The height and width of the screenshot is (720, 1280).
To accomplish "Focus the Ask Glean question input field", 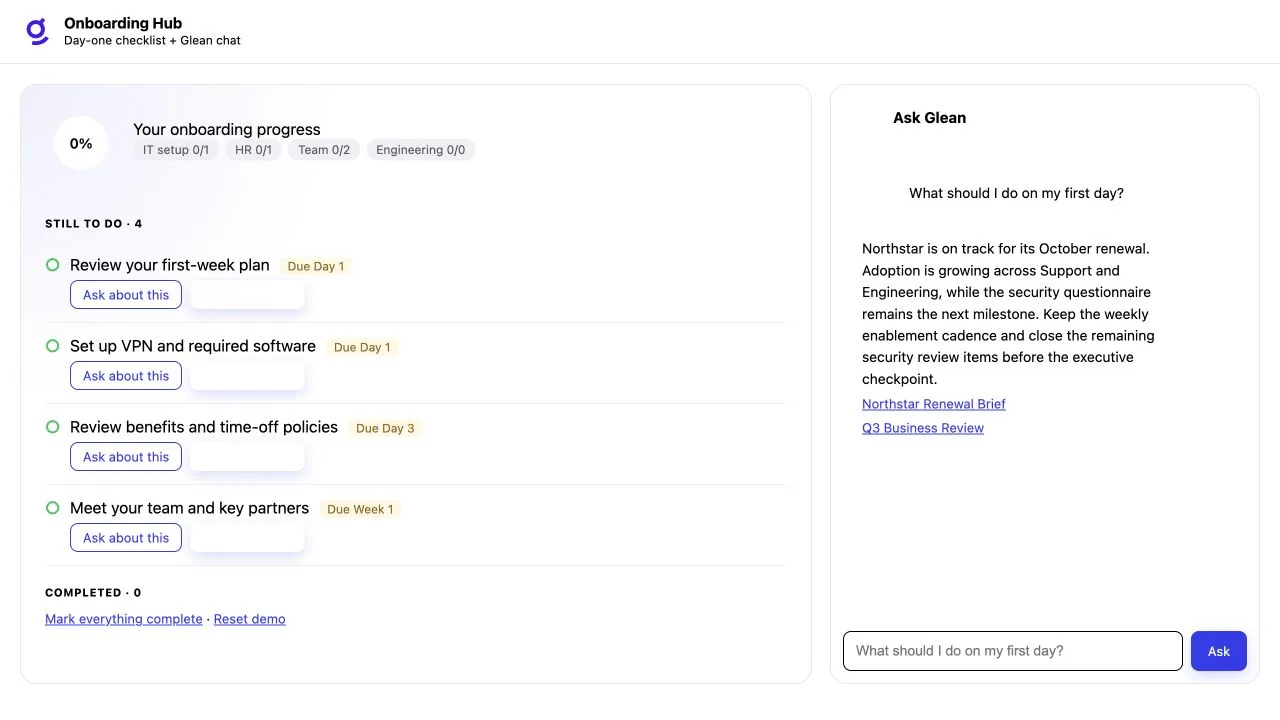I will [x=1013, y=651].
